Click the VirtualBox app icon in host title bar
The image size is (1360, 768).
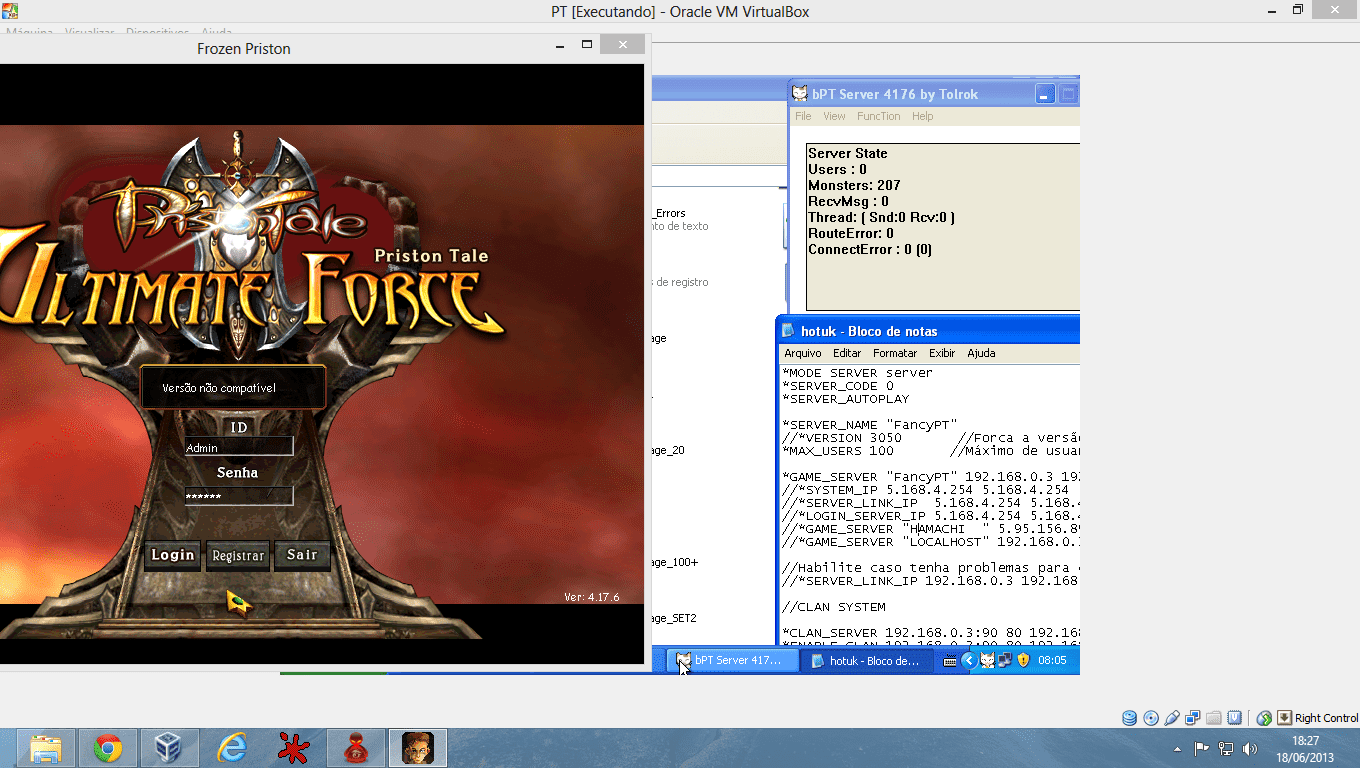click(x=11, y=12)
